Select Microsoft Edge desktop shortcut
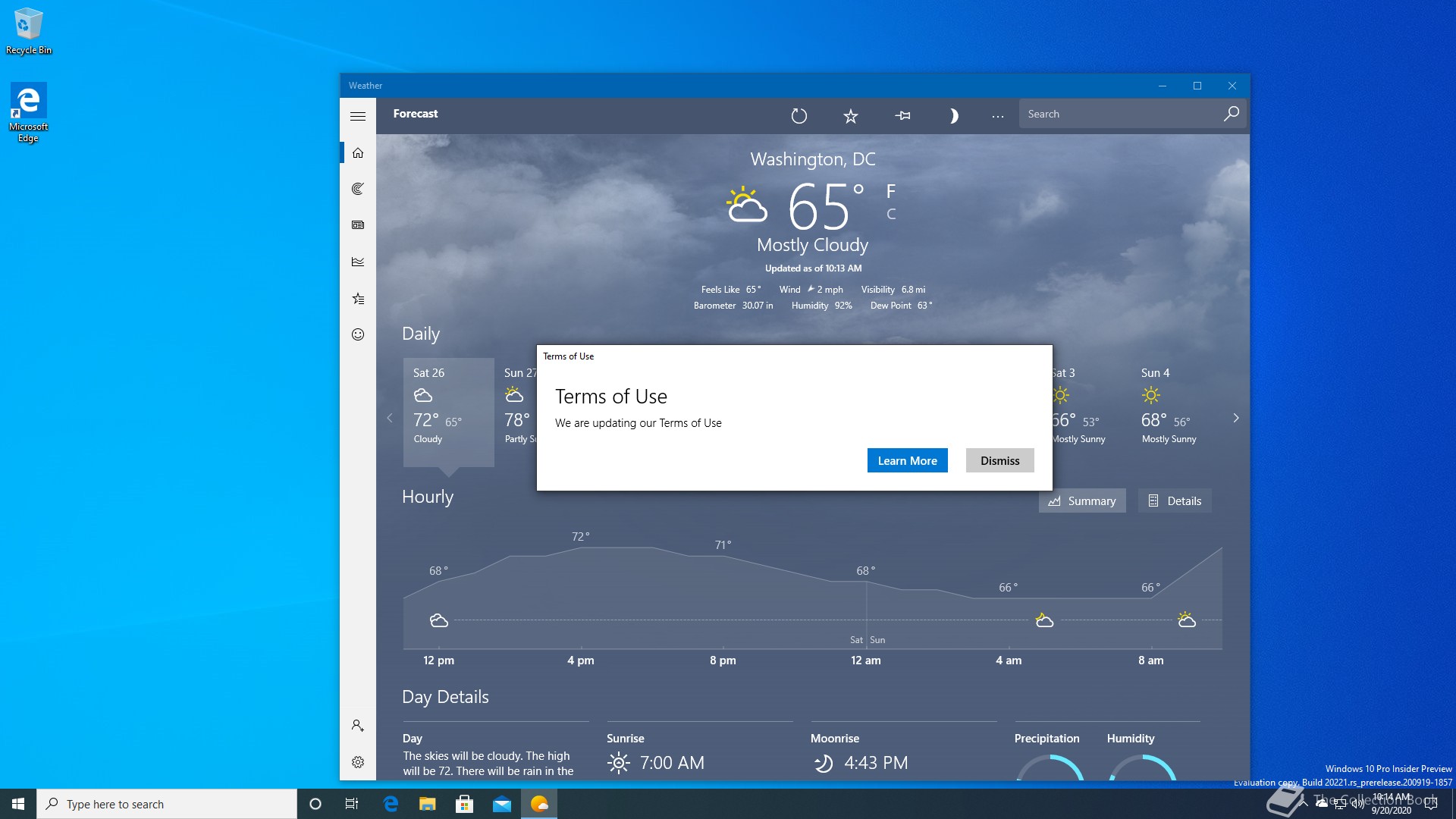This screenshot has width=1456, height=819. [28, 112]
